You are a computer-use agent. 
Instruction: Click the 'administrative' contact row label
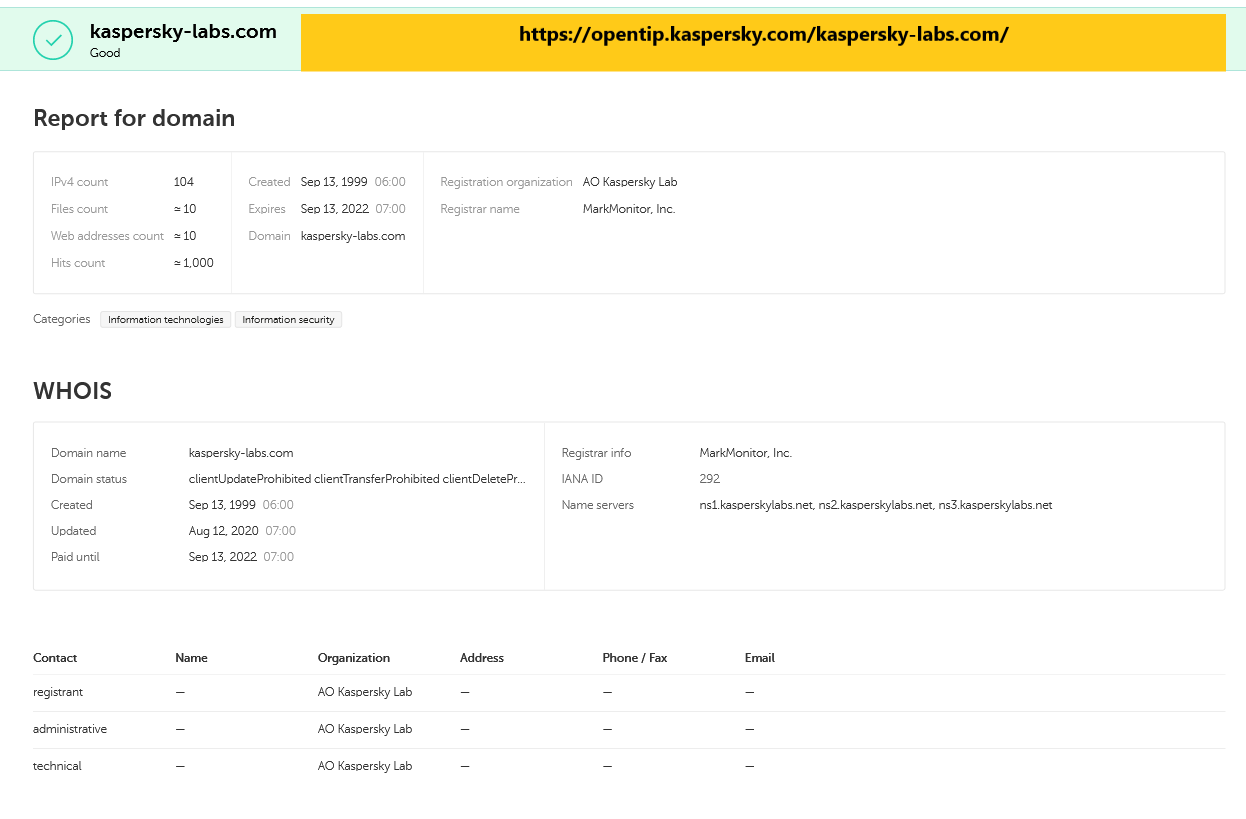click(x=70, y=729)
